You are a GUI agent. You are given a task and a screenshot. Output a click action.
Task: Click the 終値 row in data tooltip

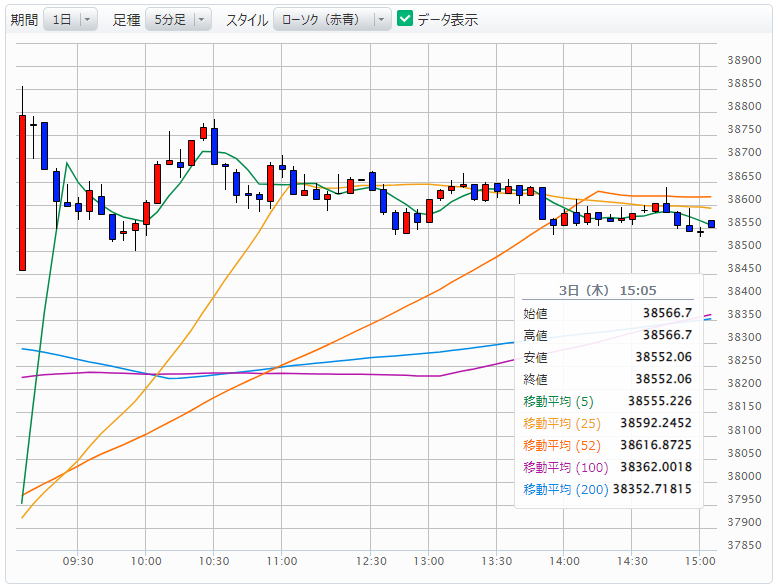click(607, 379)
